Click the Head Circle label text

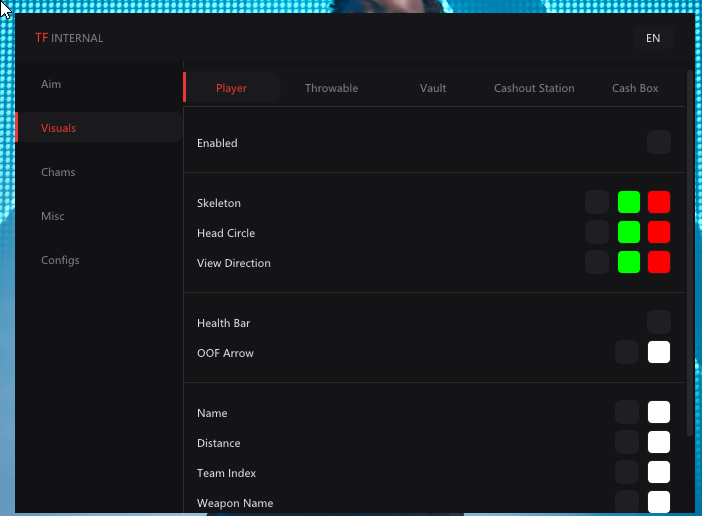coord(226,233)
